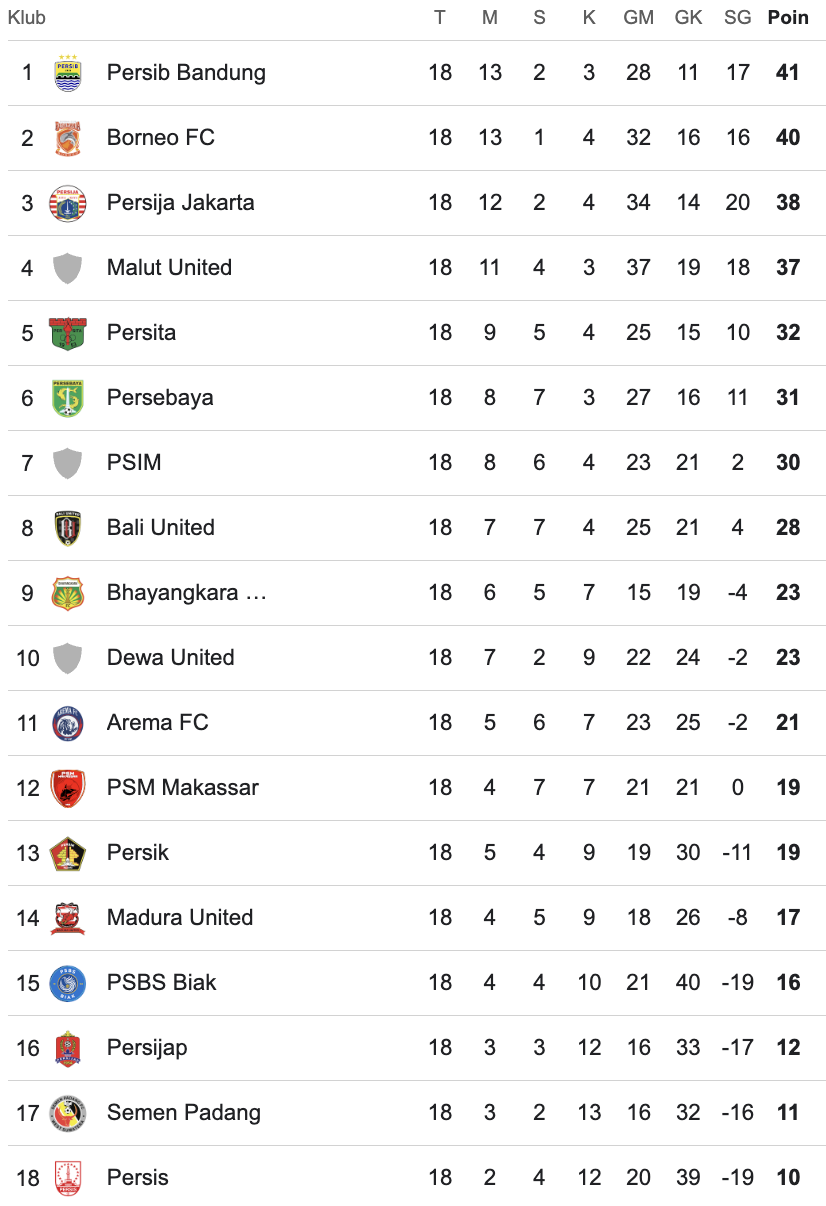The height and width of the screenshot is (1206, 826).
Task: Click the Borneo FC club logo
Action: click(x=68, y=138)
